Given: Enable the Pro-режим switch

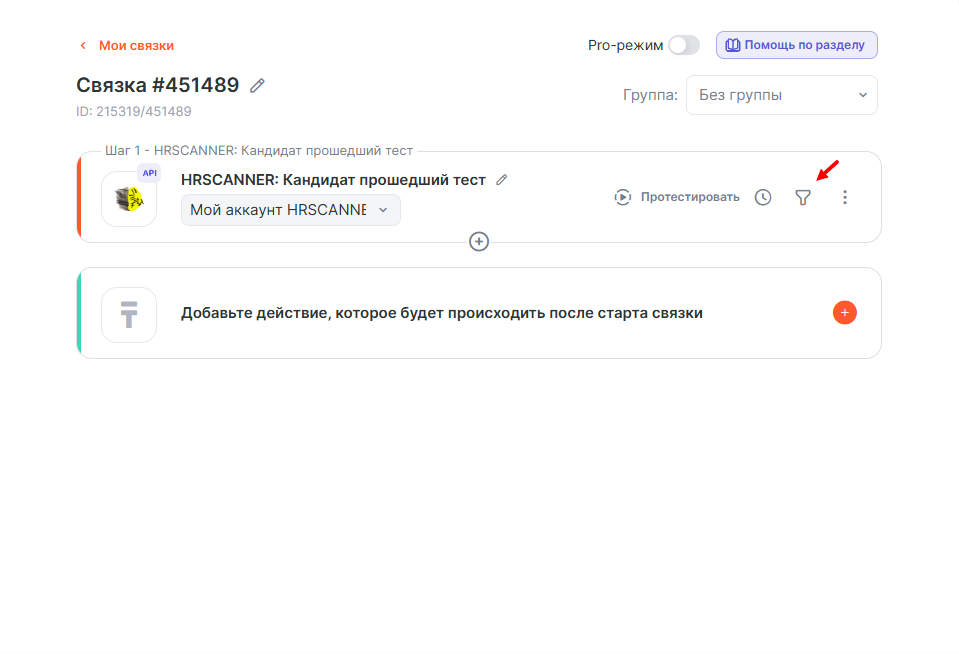Looking at the screenshot, I should coord(684,45).
